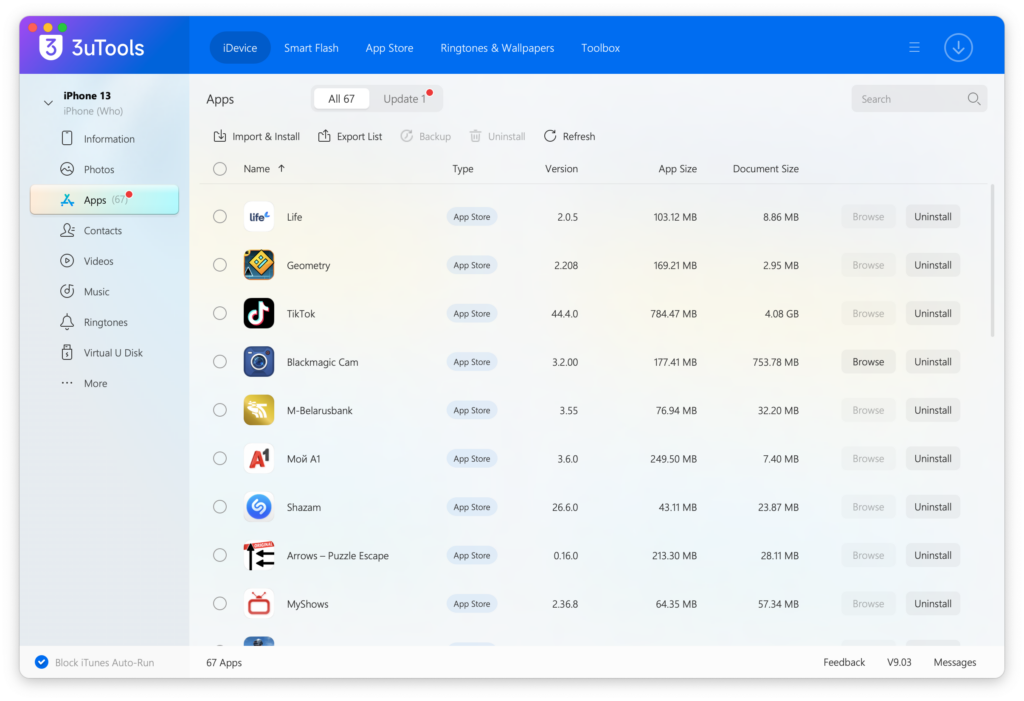Switch to the Smart Flash tab
The width and height of the screenshot is (1024, 701).
coord(311,48)
